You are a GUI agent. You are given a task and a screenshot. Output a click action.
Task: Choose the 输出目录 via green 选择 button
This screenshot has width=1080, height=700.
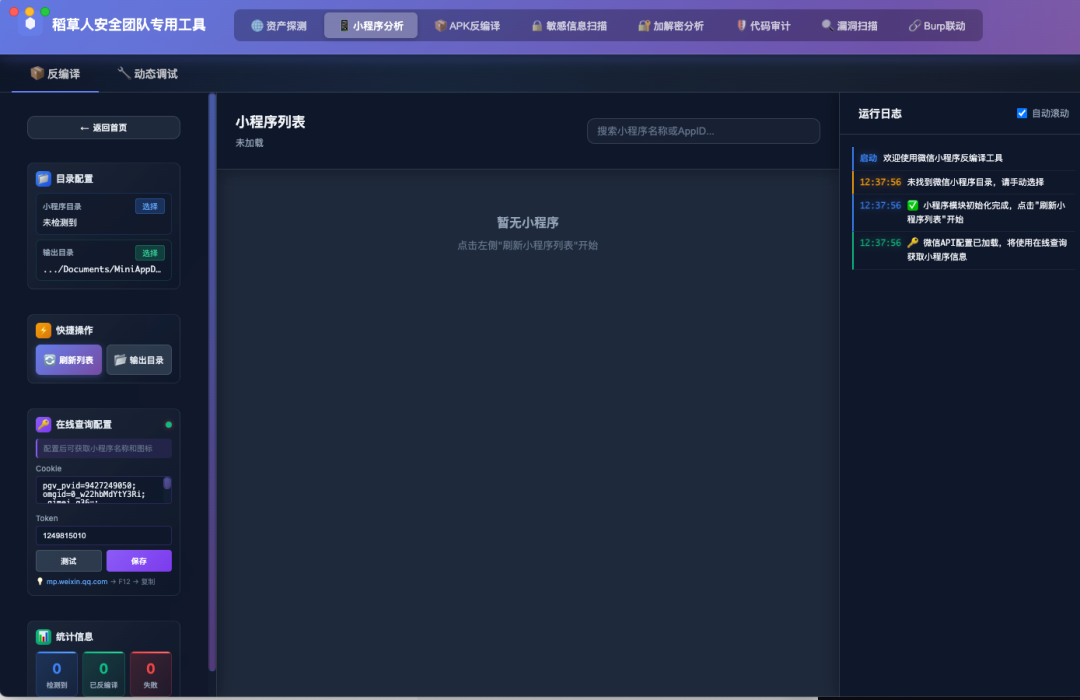149,253
